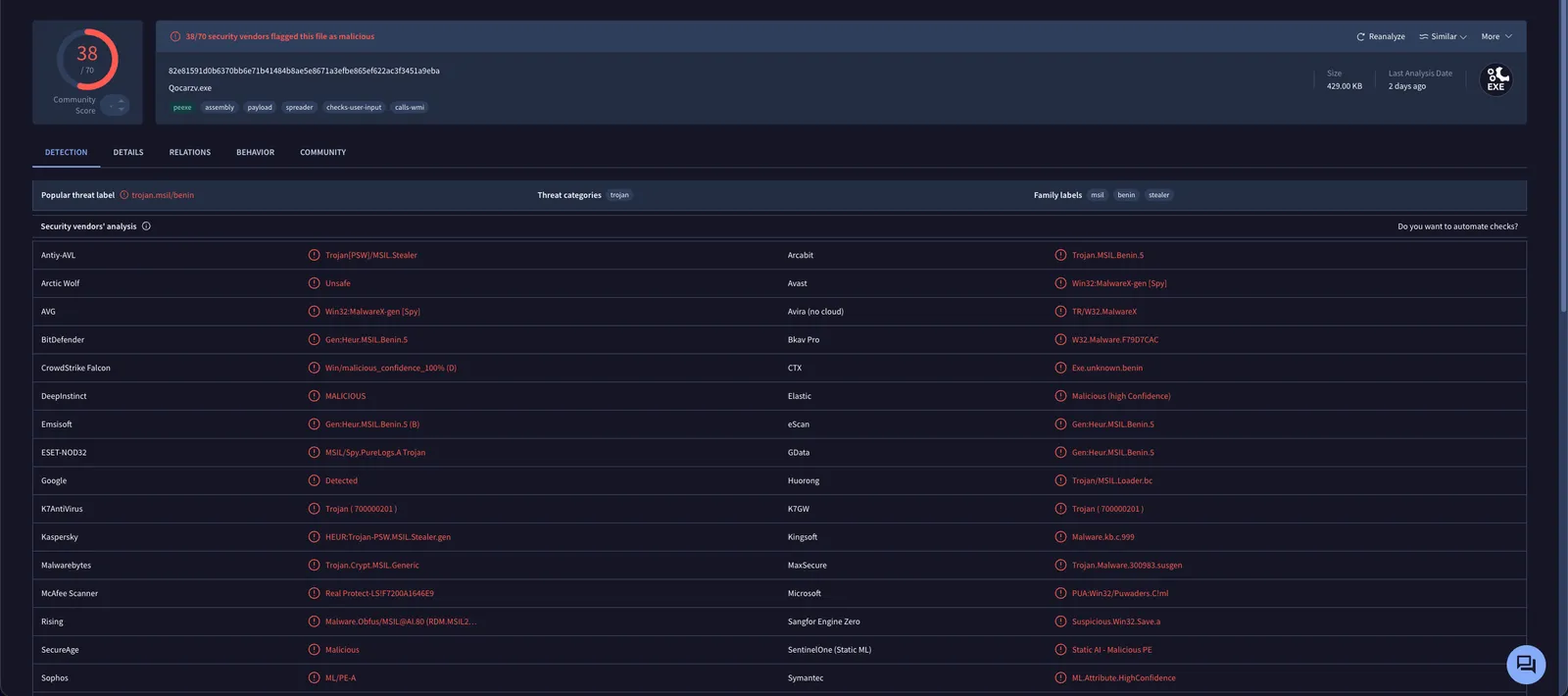This screenshot has width=1568, height=696.
Task: Switch to the Behavior tab
Action: [255, 153]
